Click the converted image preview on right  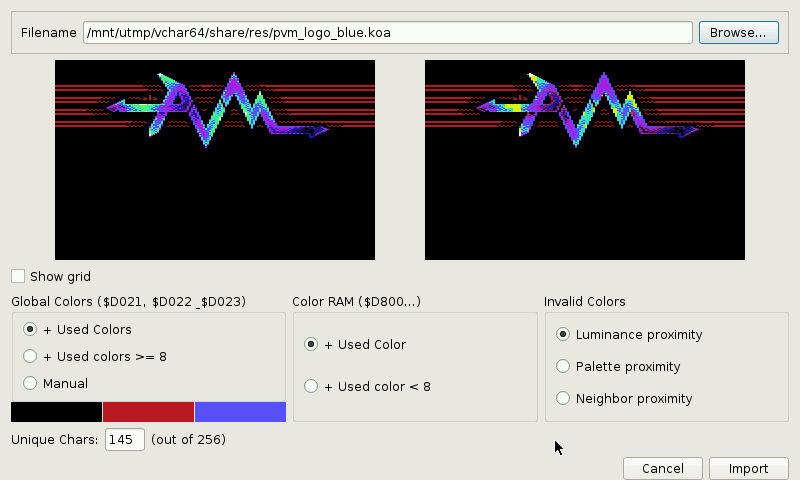pos(585,160)
